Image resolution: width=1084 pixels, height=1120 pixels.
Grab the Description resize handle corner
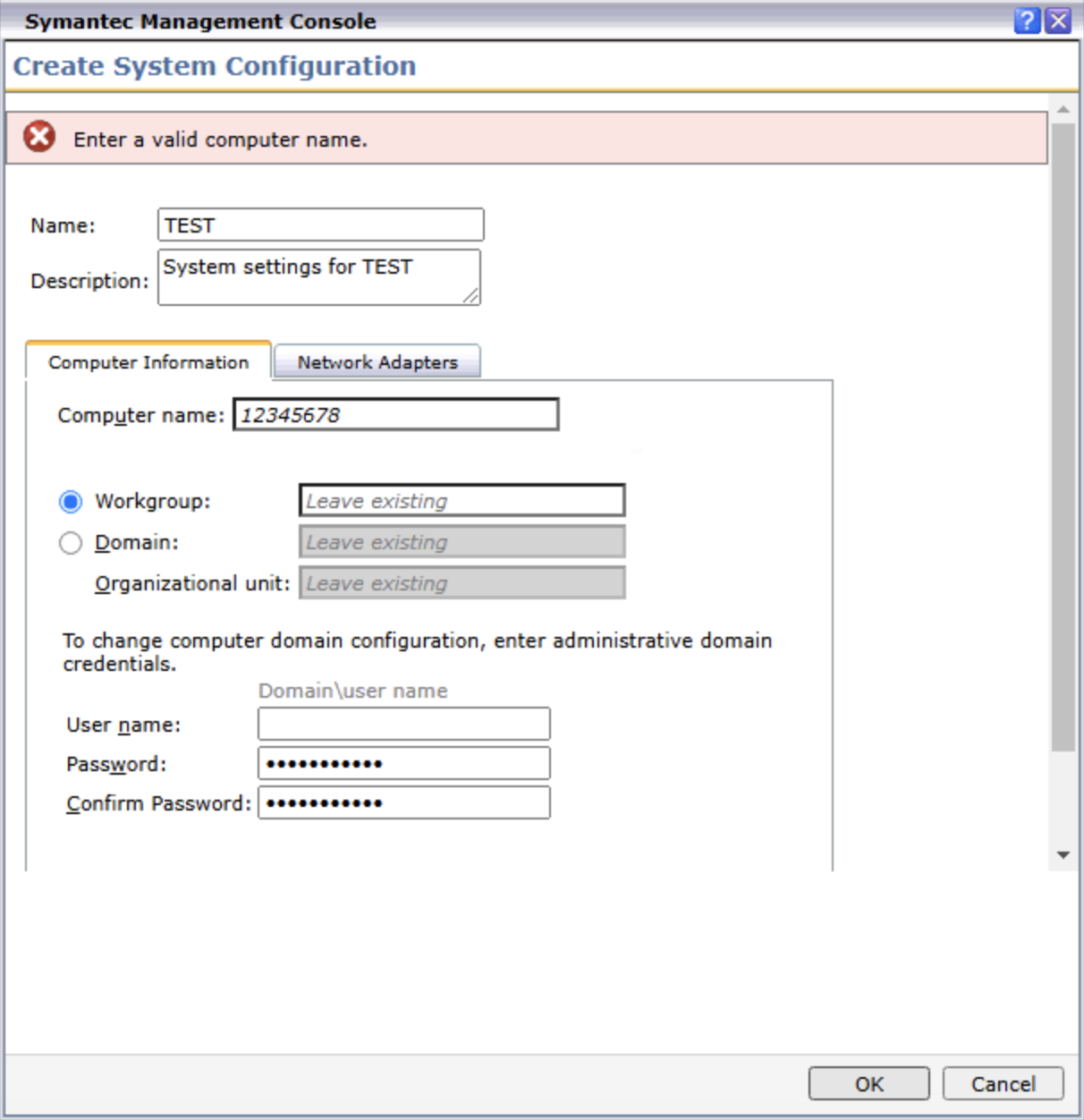click(x=471, y=296)
